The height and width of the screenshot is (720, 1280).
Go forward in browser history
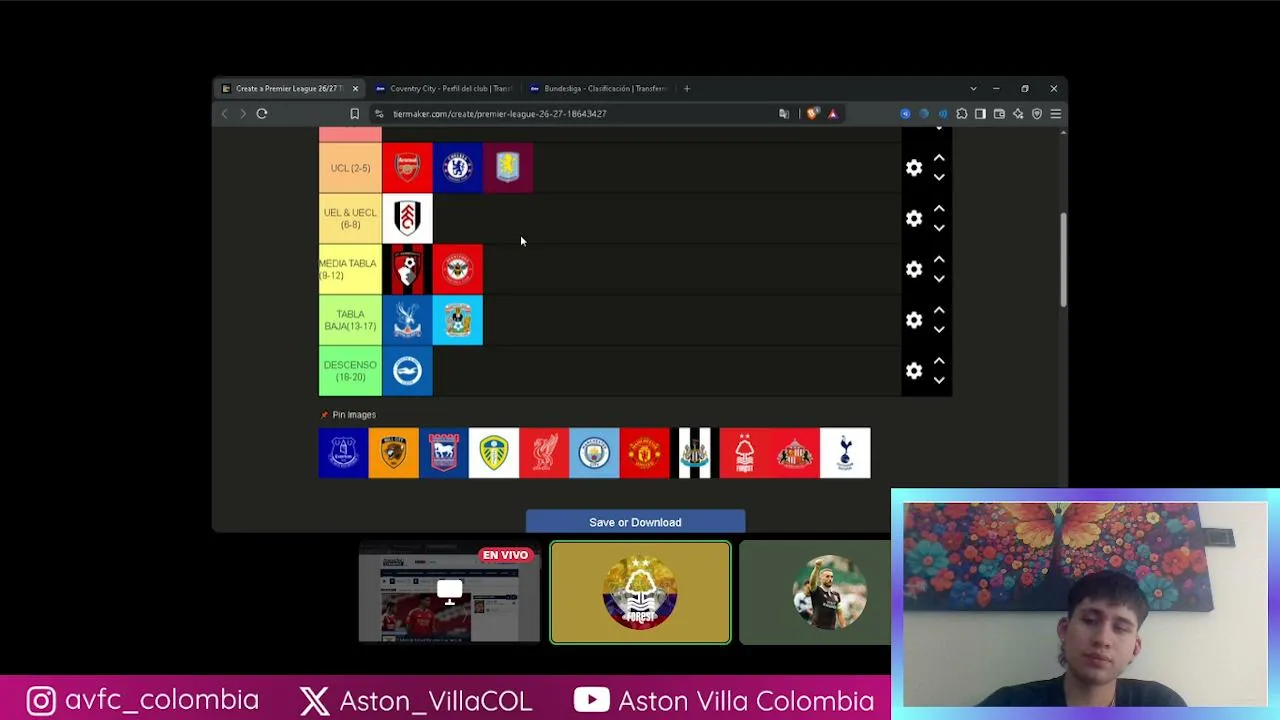(242, 114)
